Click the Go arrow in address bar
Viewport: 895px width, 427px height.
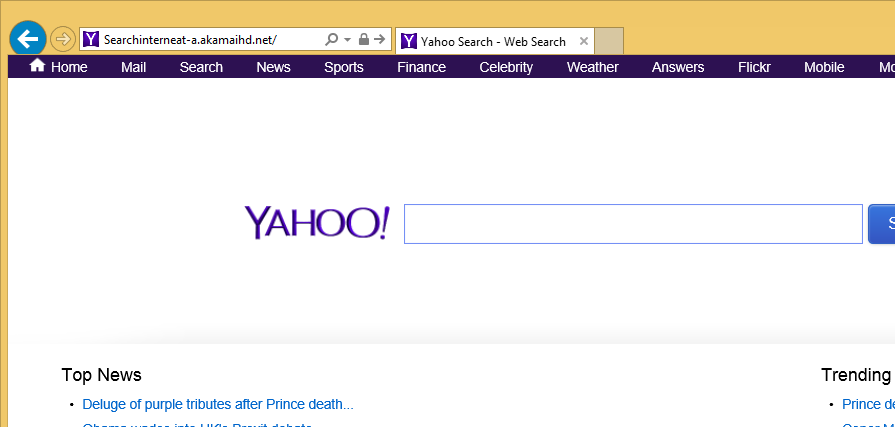(380, 39)
